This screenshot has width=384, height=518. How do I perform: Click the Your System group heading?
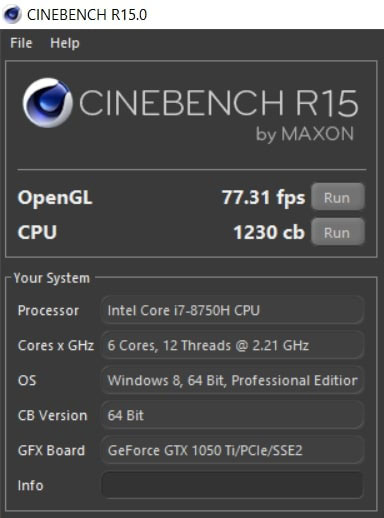coord(52,278)
